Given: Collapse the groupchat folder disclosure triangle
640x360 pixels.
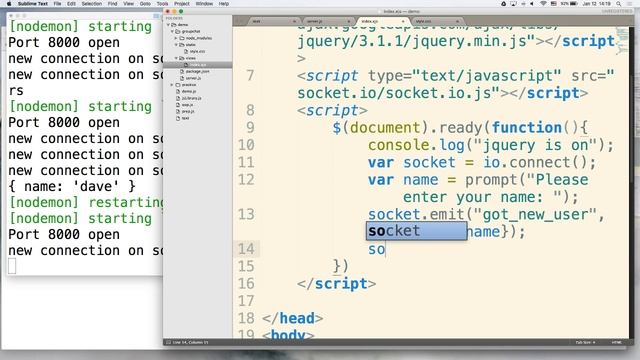Looking at the screenshot, I should pyautogui.click(x=172, y=31).
